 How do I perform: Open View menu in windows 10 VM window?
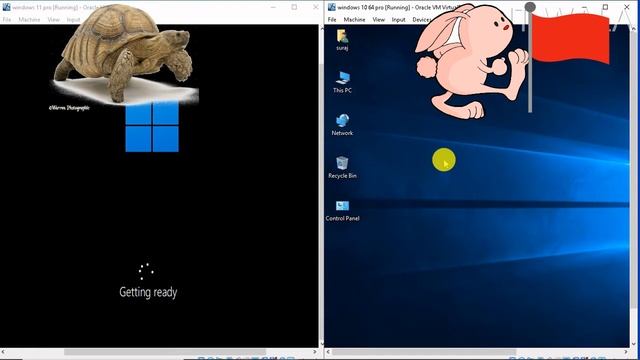click(x=378, y=20)
